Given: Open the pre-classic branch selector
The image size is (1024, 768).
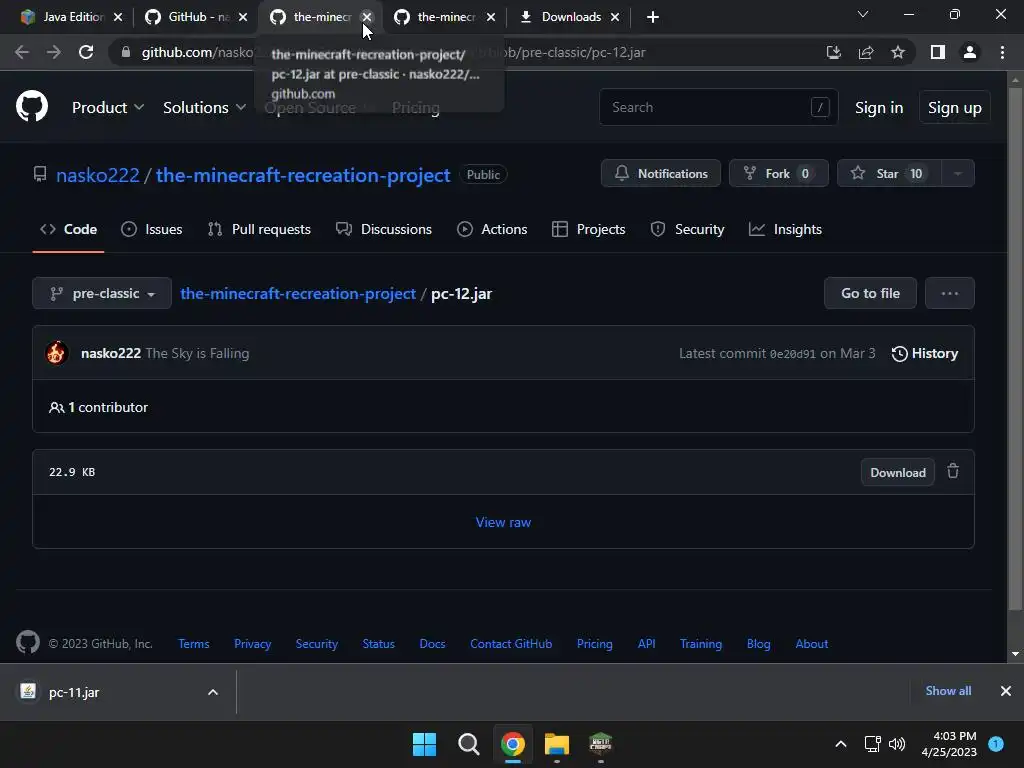Looking at the screenshot, I should click(102, 293).
